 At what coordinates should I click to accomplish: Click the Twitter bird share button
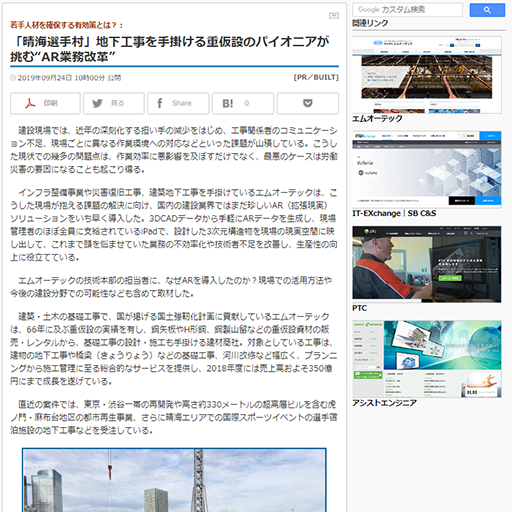(x=114, y=103)
